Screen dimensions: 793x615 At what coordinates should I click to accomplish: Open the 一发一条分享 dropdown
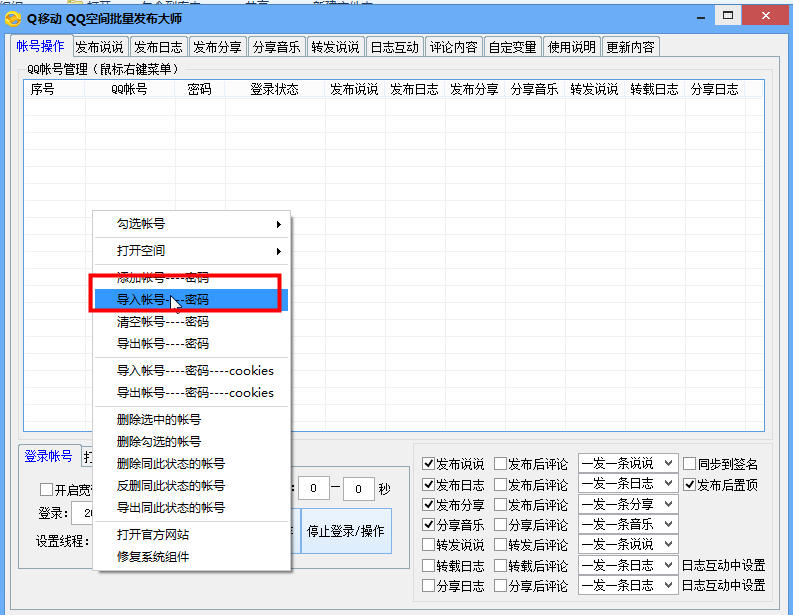click(x=628, y=504)
